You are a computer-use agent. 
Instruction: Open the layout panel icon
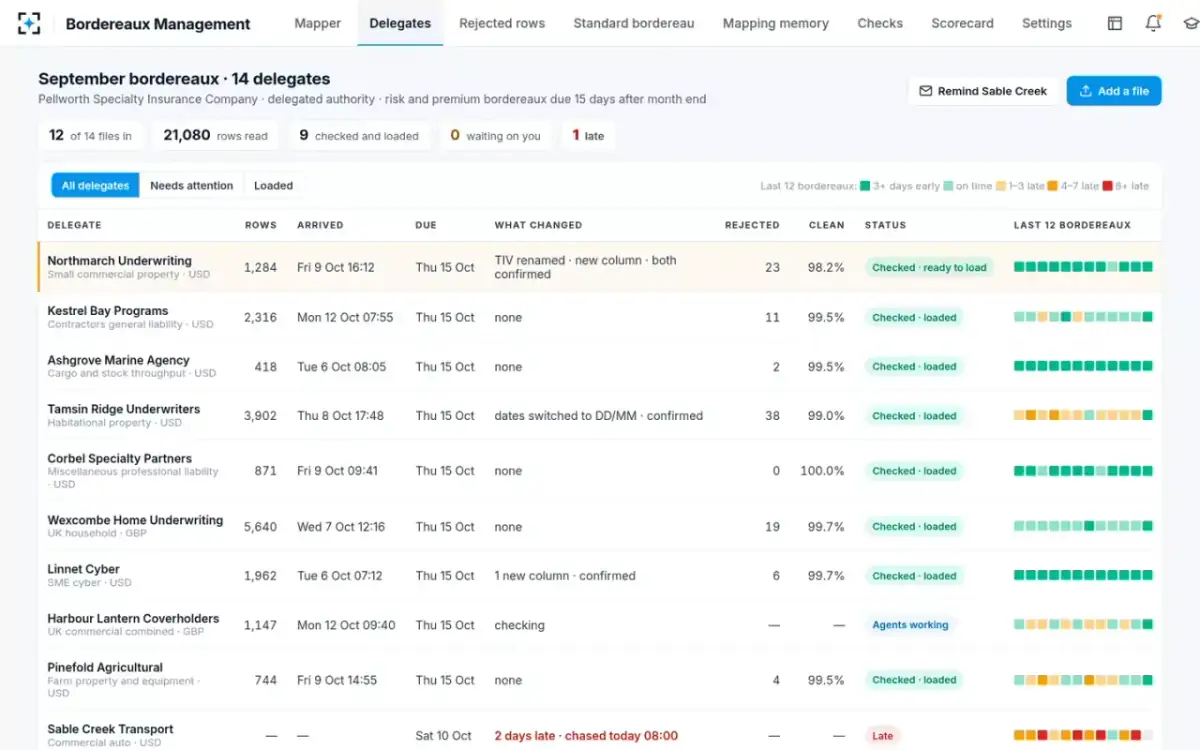1115,23
